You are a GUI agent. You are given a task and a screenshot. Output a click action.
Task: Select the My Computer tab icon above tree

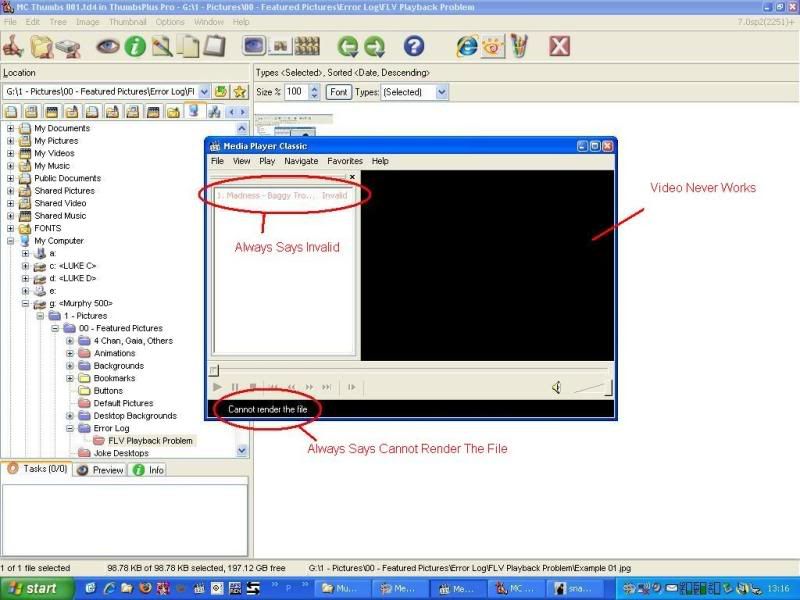[x=193, y=111]
